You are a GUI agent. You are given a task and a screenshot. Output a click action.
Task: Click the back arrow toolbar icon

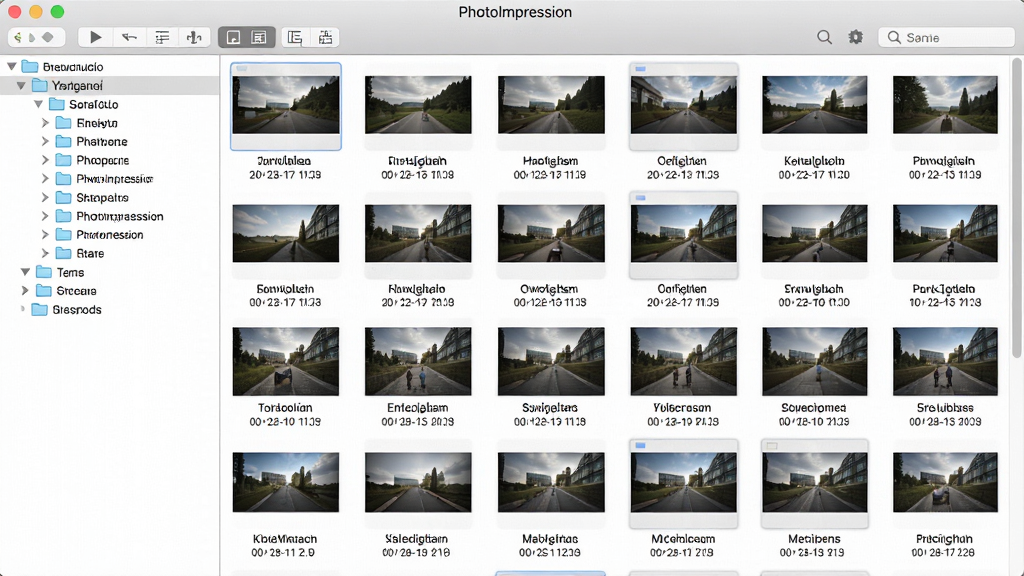tap(129, 37)
